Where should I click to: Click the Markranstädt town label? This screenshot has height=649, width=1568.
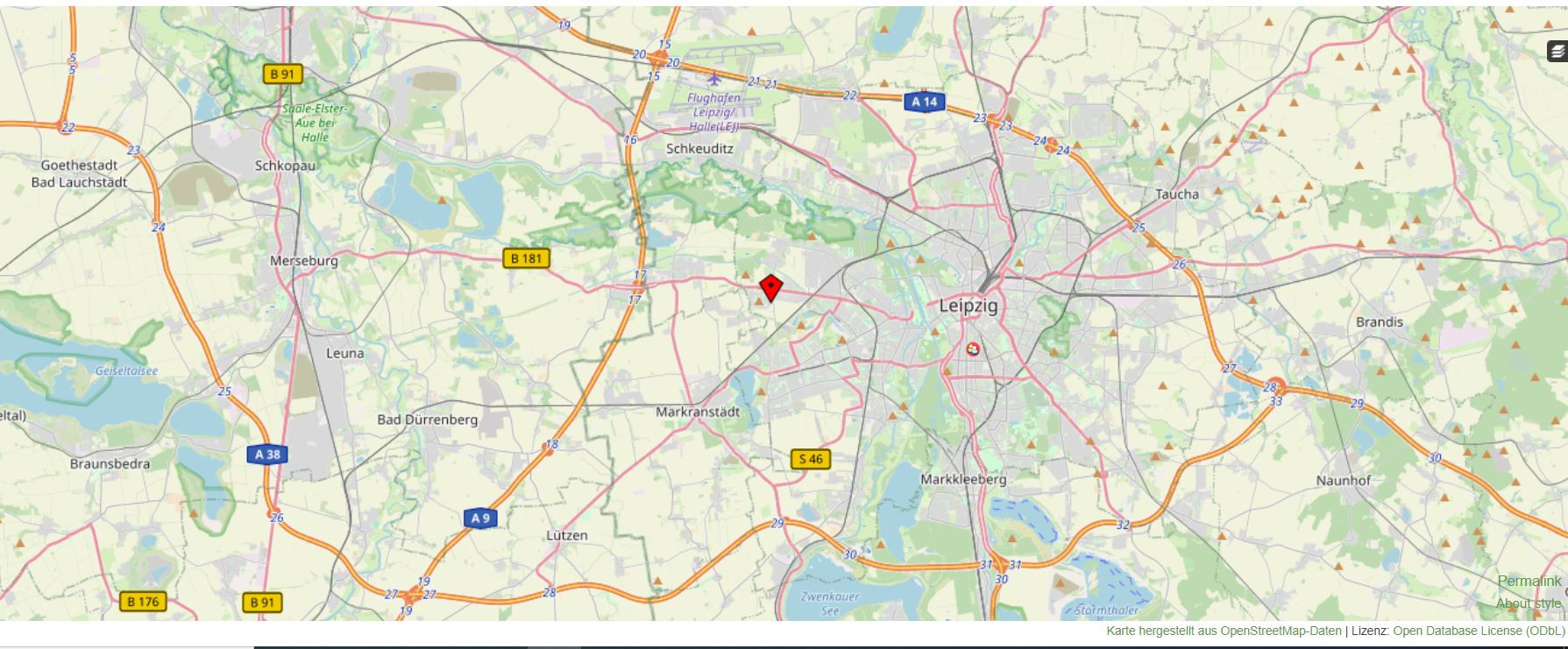click(x=698, y=412)
